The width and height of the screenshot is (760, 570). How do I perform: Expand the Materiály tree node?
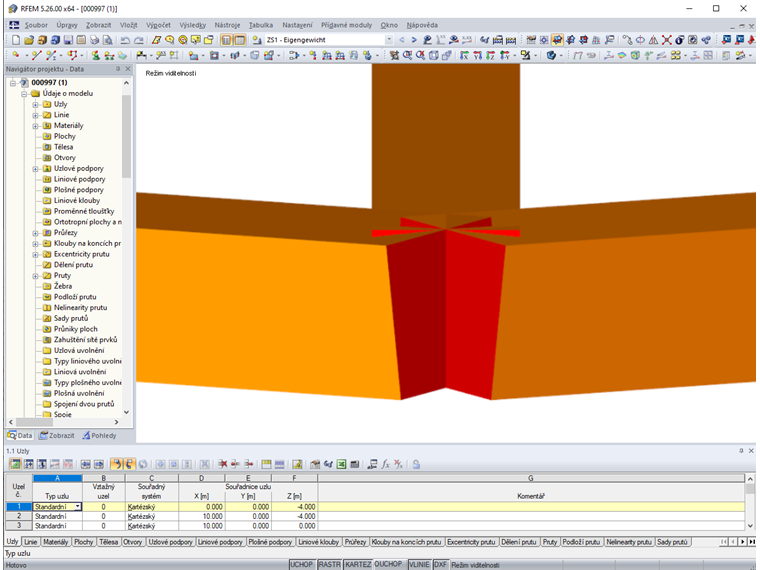(35, 126)
